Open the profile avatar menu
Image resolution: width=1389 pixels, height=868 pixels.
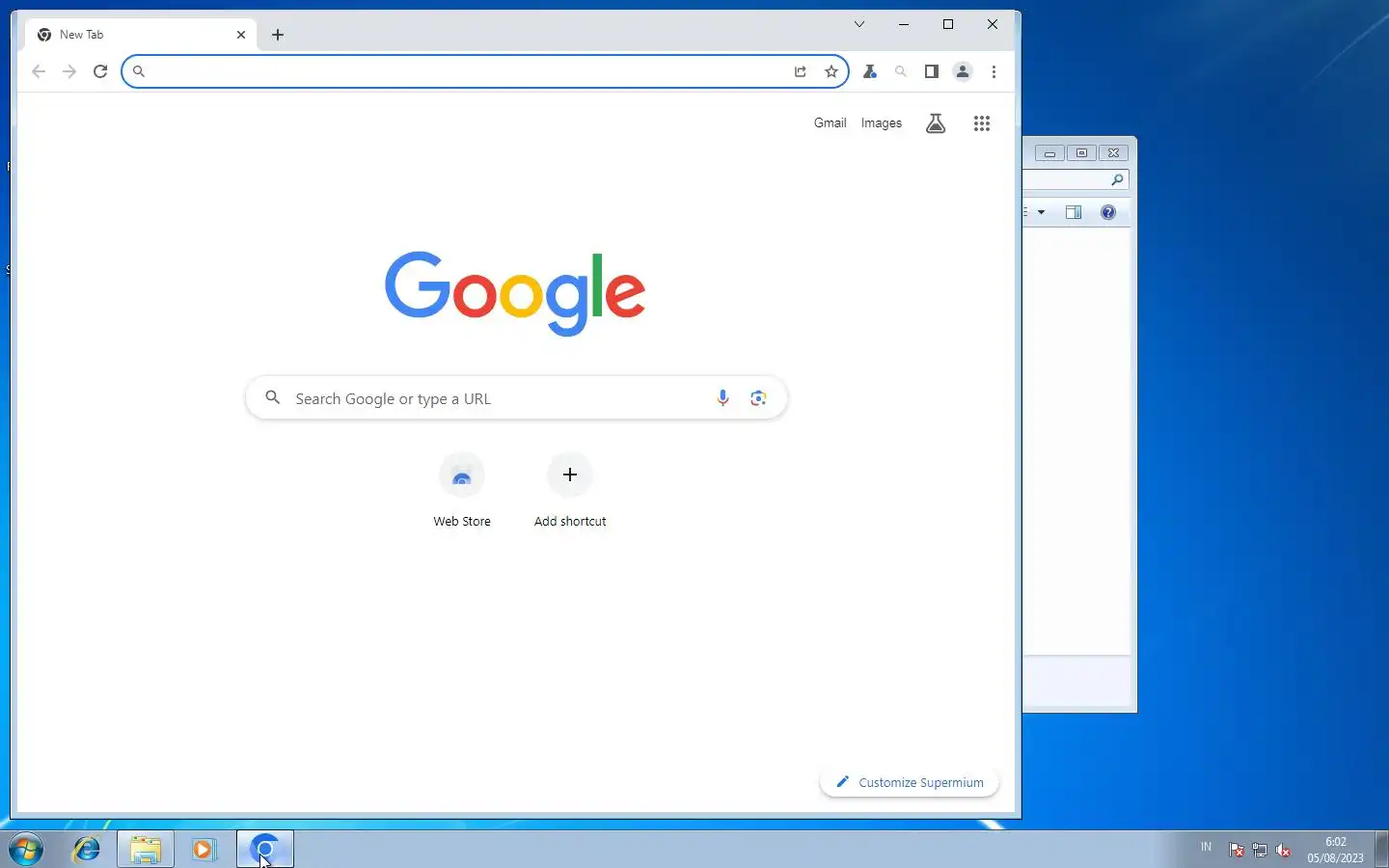pyautogui.click(x=963, y=71)
